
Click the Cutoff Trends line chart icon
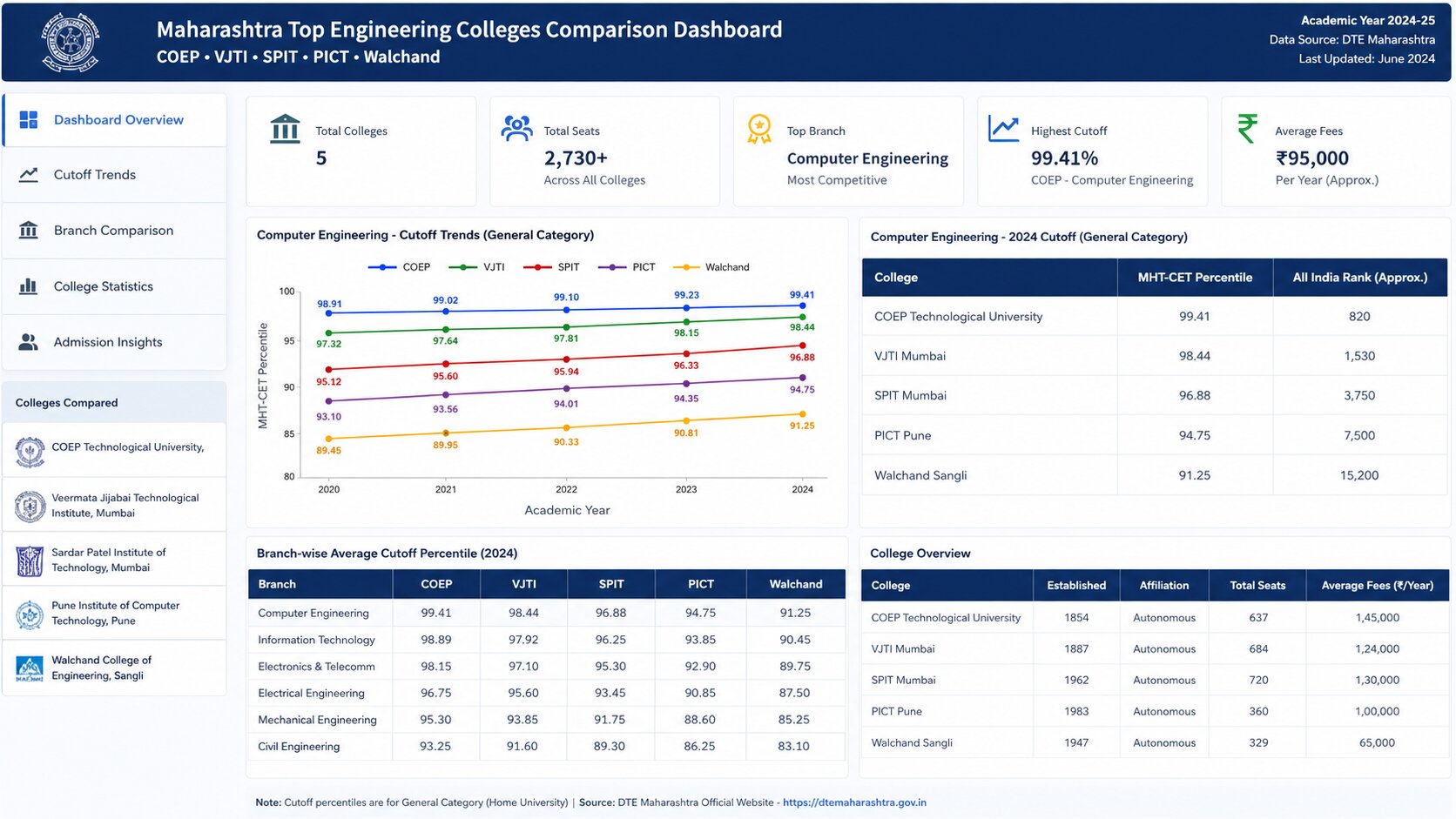[29, 175]
